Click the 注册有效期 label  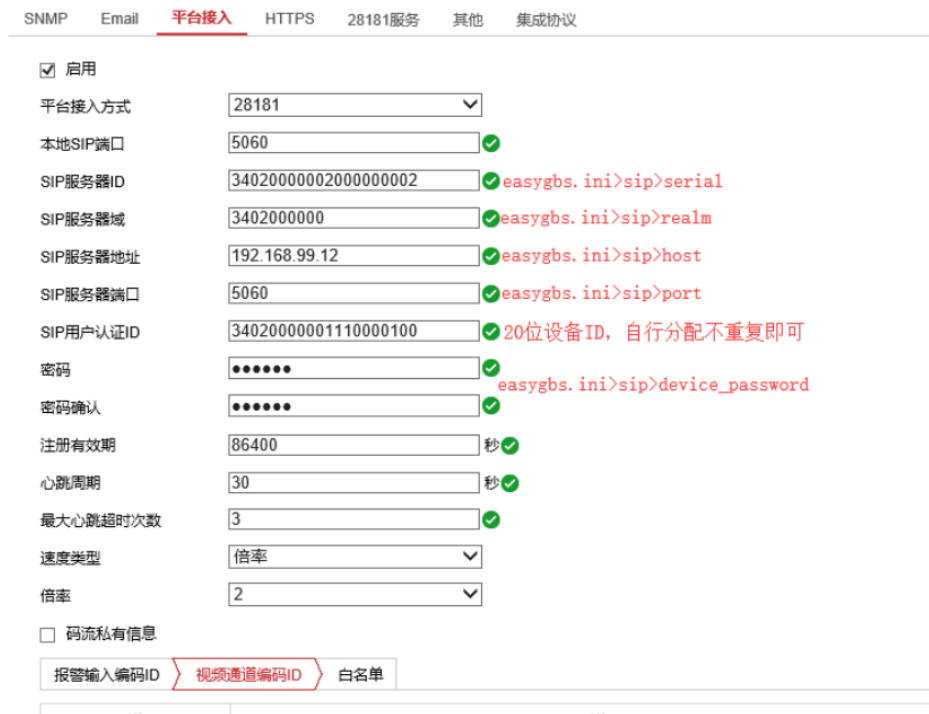point(78,446)
